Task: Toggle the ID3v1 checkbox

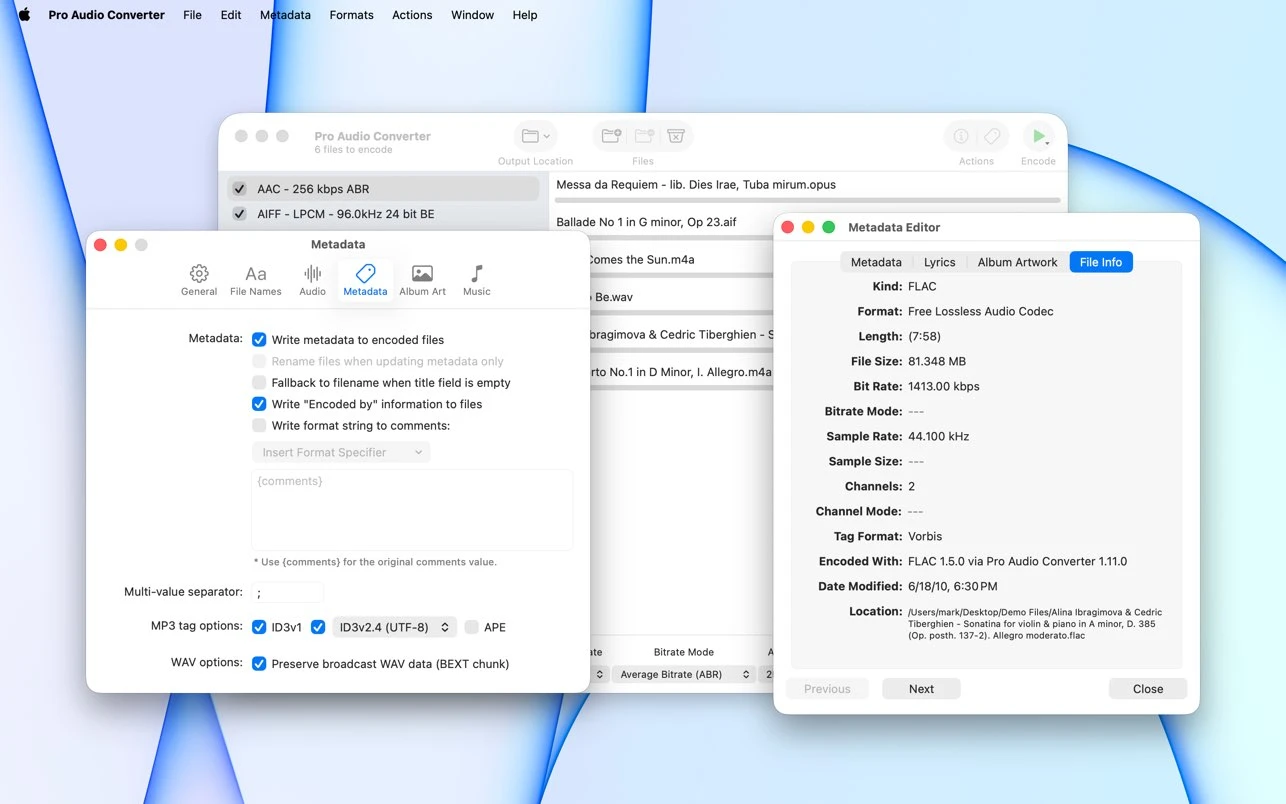Action: 259,627
